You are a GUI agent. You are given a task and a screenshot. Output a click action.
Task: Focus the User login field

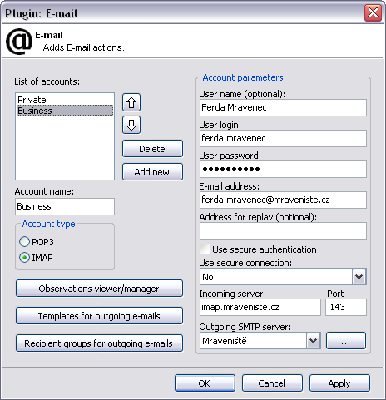pyautogui.click(x=283, y=138)
